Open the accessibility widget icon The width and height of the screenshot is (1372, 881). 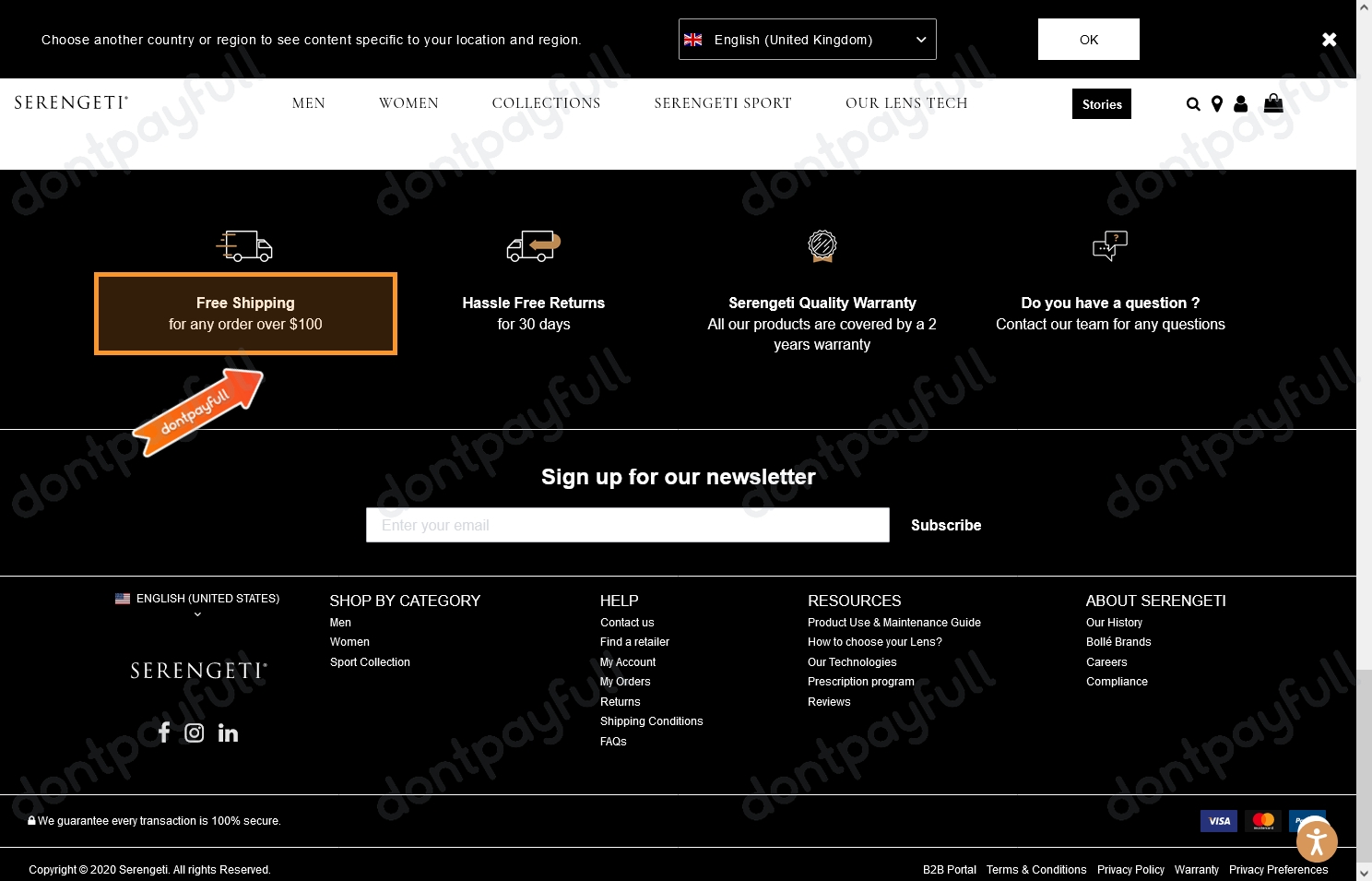tap(1317, 840)
